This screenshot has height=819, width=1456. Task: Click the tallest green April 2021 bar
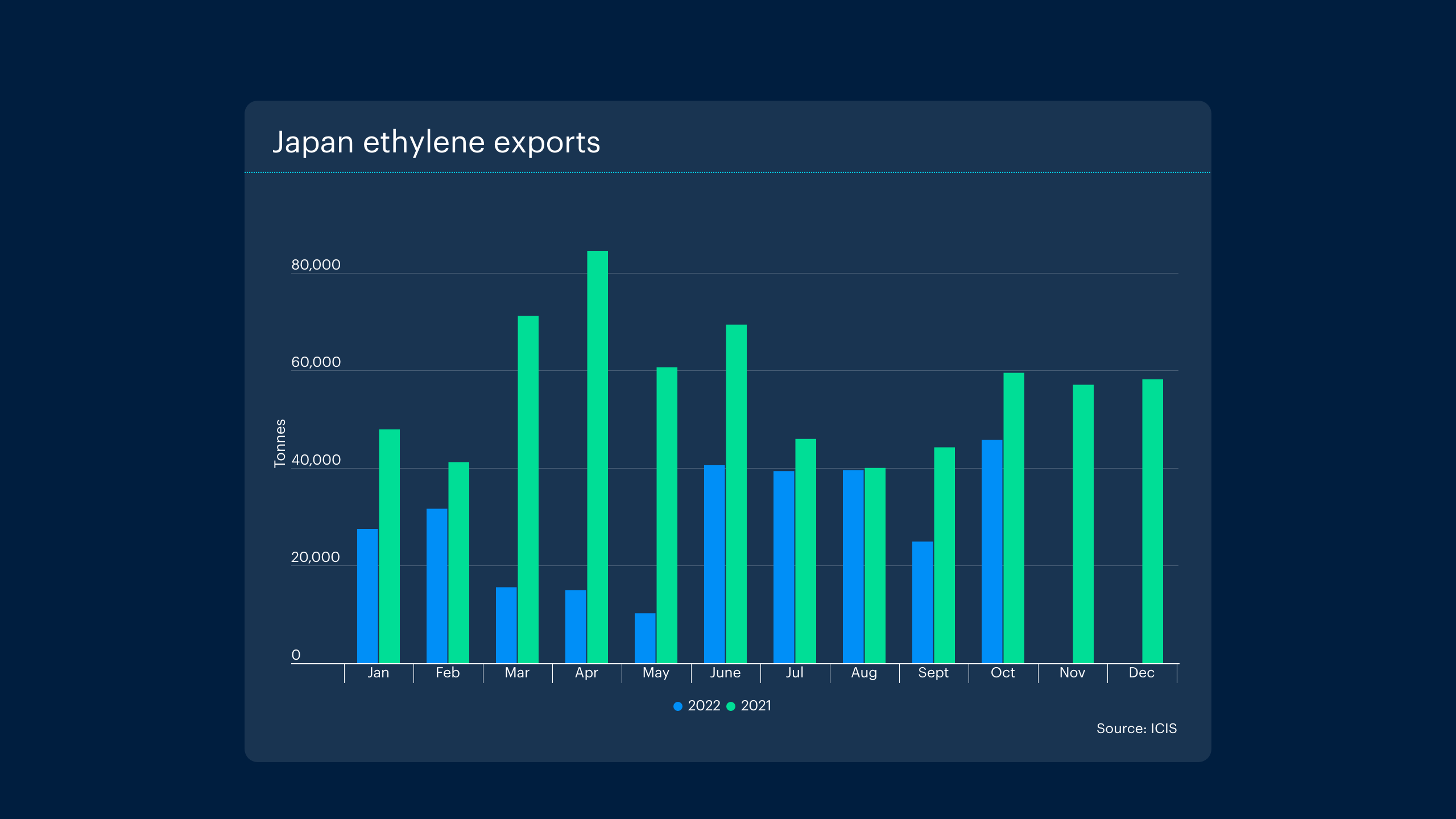click(597, 457)
